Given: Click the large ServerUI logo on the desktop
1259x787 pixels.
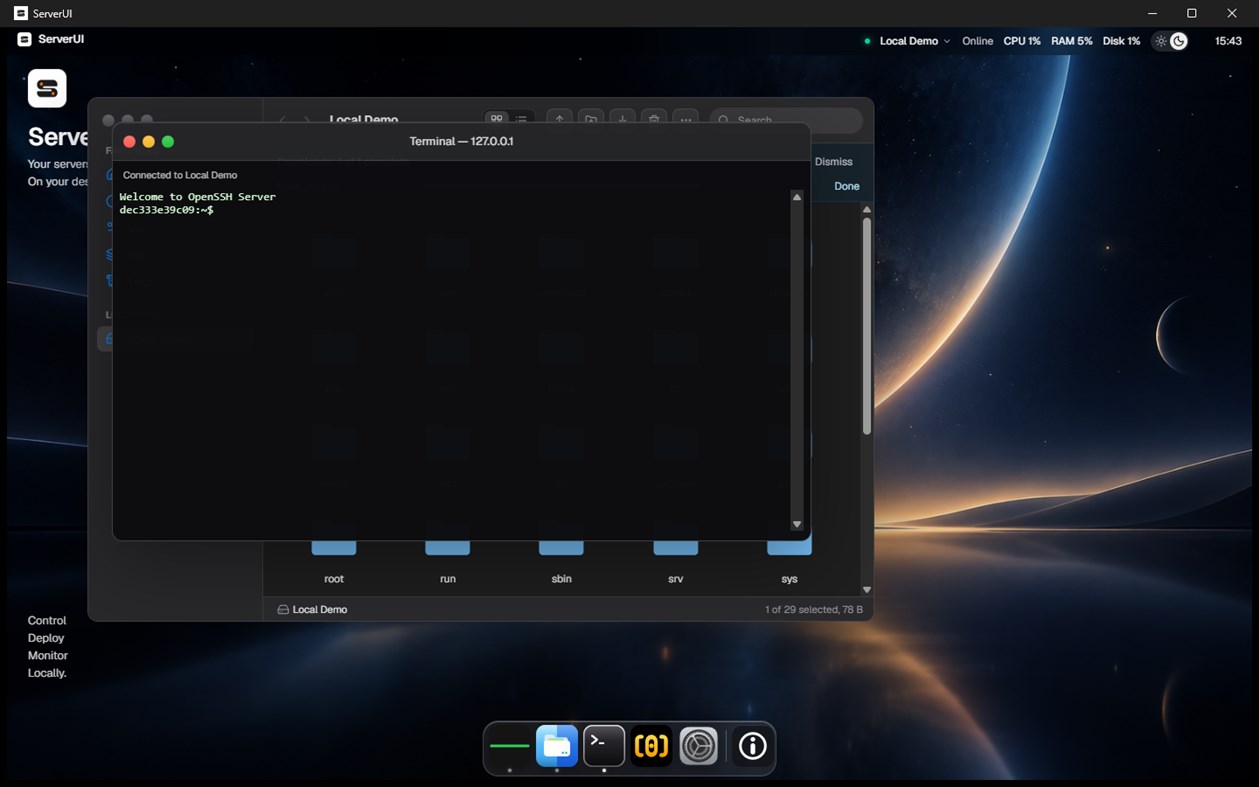Looking at the screenshot, I should point(47,88).
